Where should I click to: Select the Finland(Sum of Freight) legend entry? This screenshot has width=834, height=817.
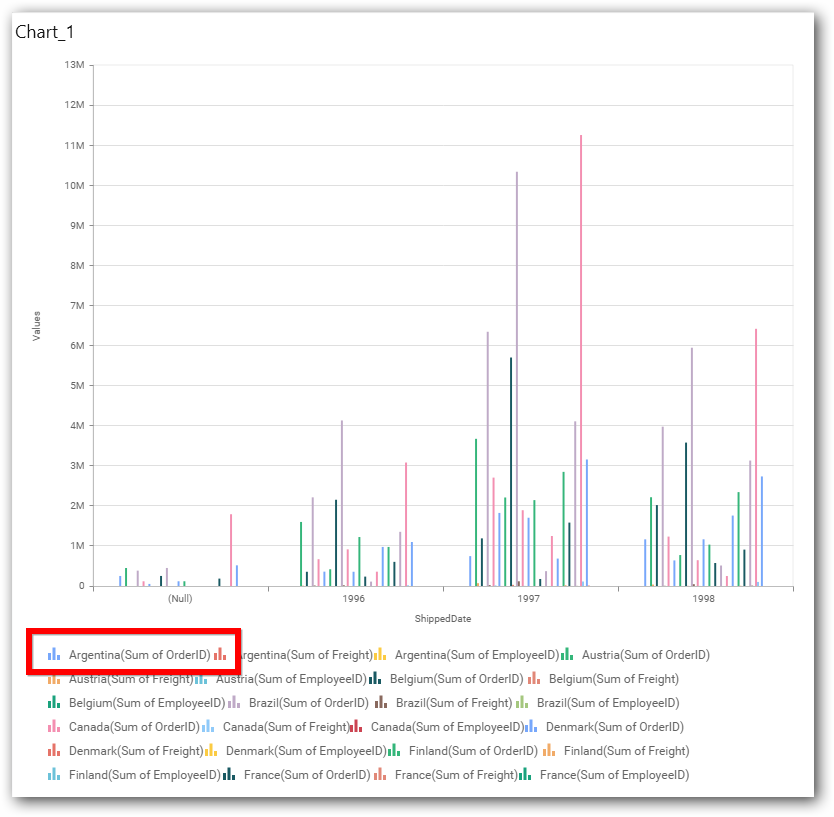point(626,751)
